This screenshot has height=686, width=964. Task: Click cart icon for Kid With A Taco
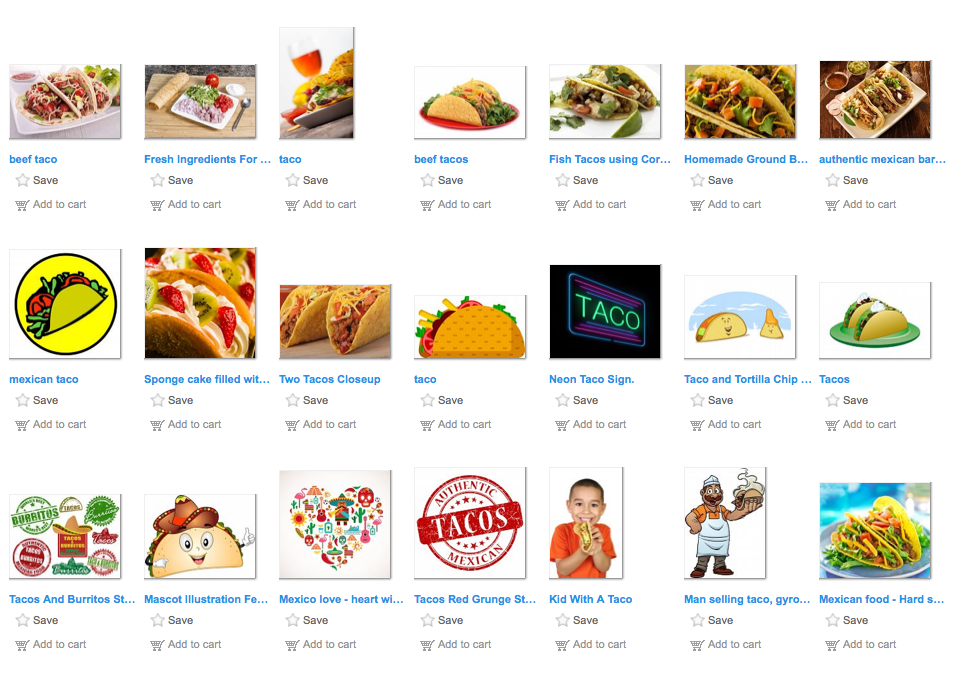(562, 645)
